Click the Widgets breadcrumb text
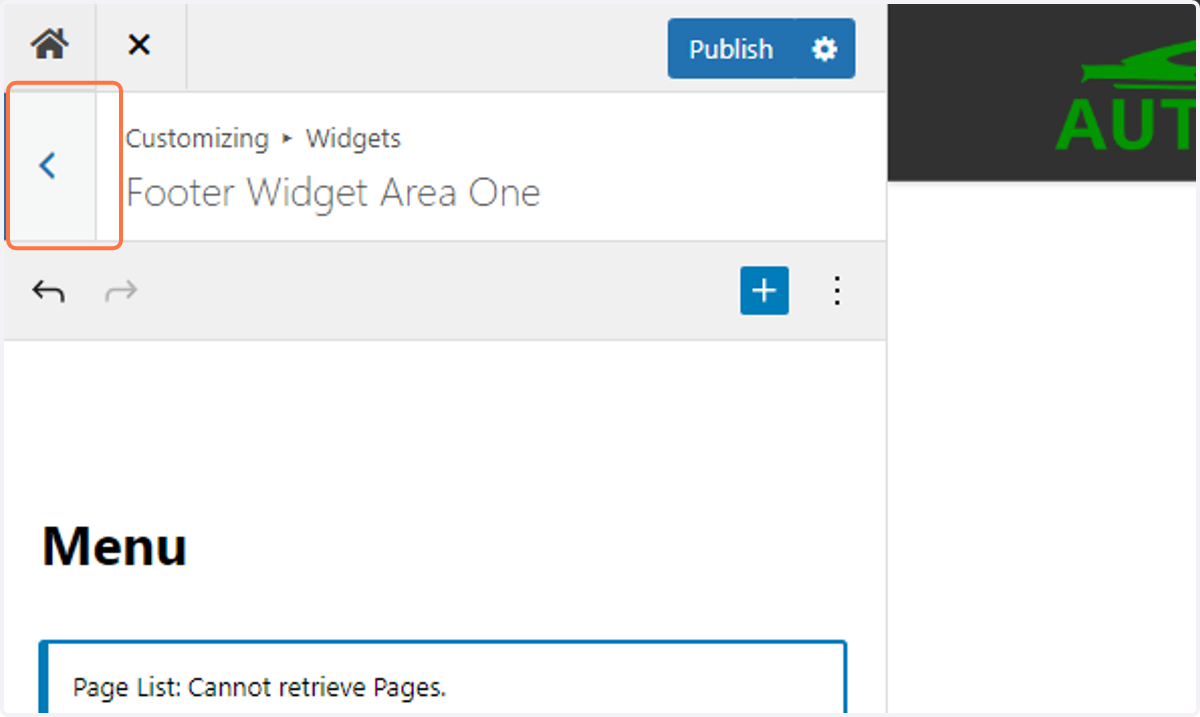Screen dimensions: 1200x717 tap(353, 139)
